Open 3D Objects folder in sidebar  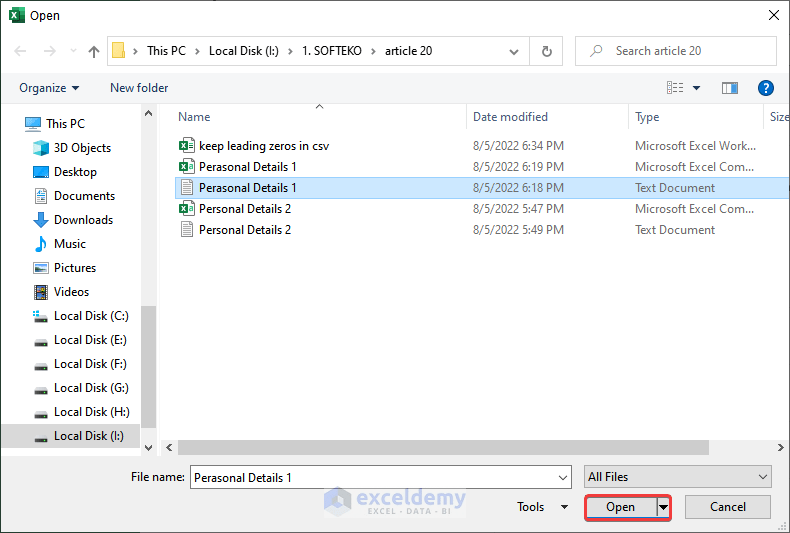click(72, 148)
